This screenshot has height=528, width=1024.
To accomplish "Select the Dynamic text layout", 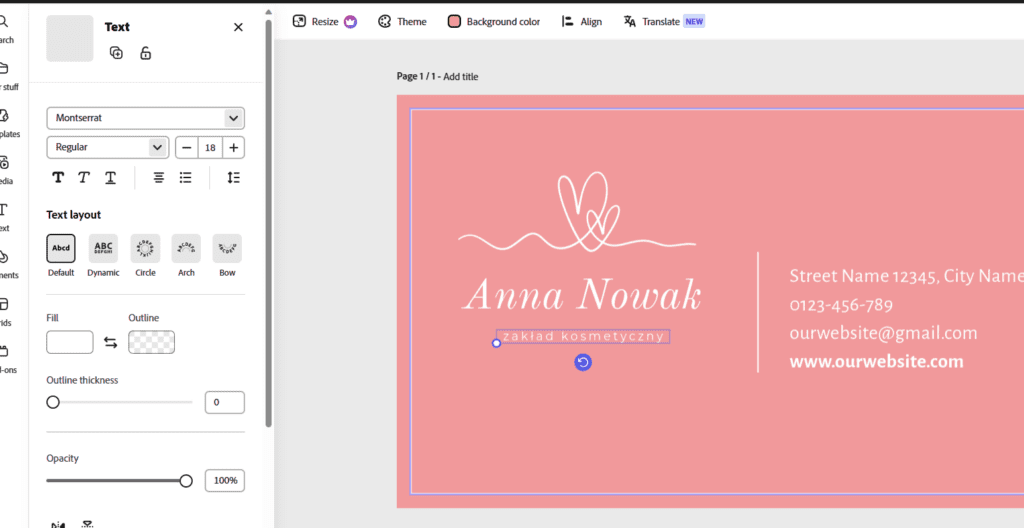I will click(103, 248).
